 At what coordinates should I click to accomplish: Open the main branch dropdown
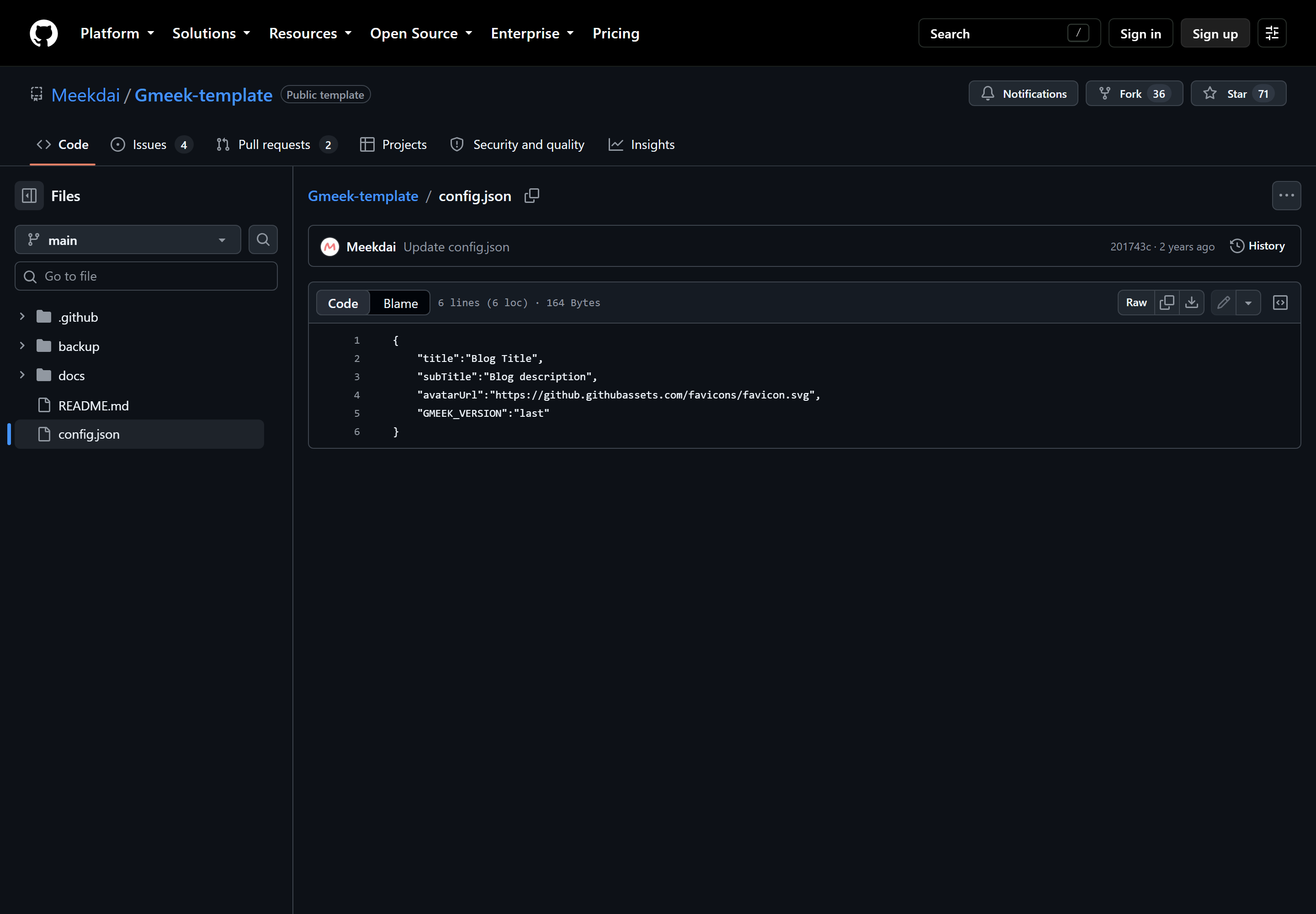pos(127,239)
